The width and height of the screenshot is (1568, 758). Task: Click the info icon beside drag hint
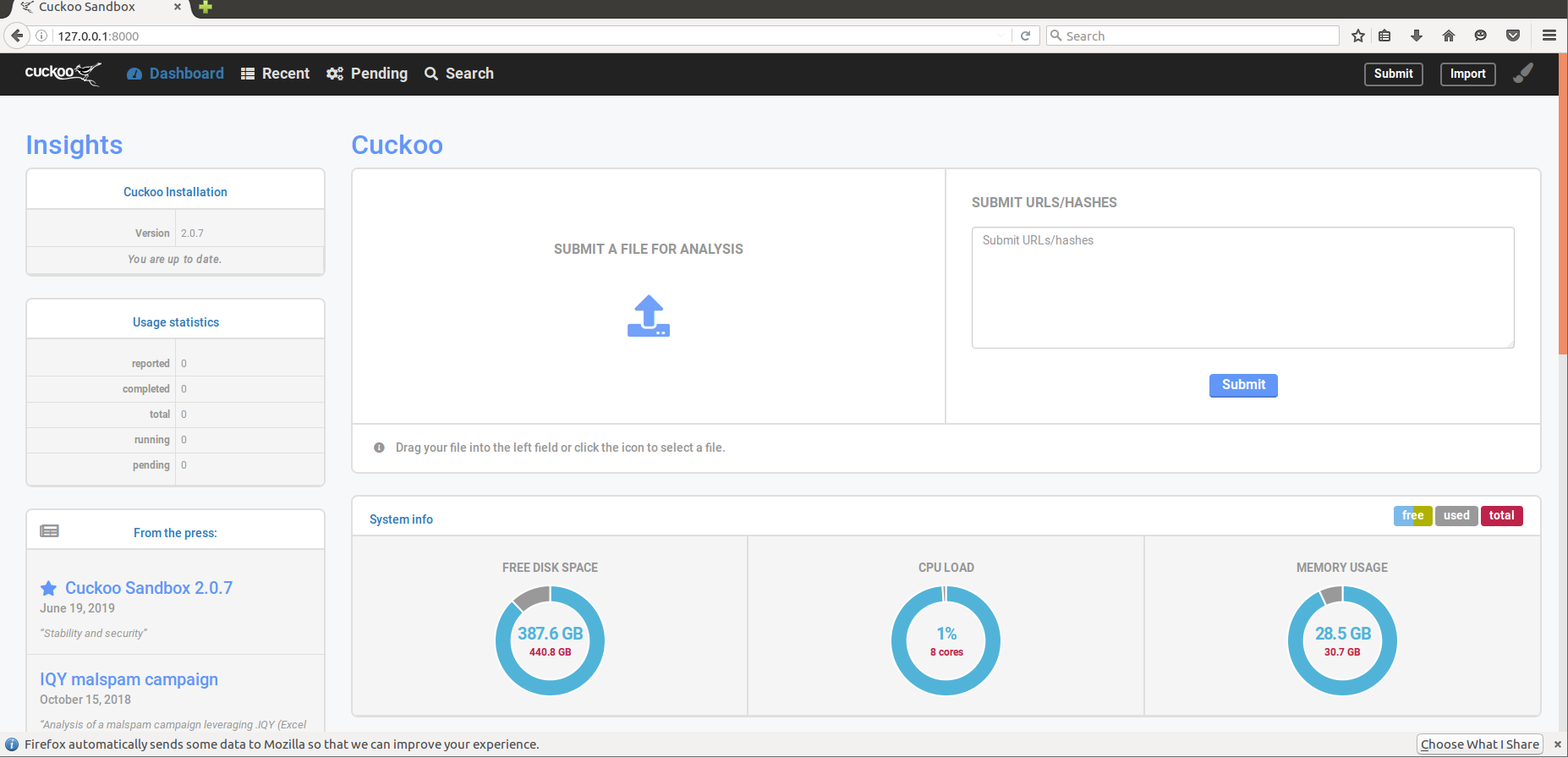click(379, 448)
